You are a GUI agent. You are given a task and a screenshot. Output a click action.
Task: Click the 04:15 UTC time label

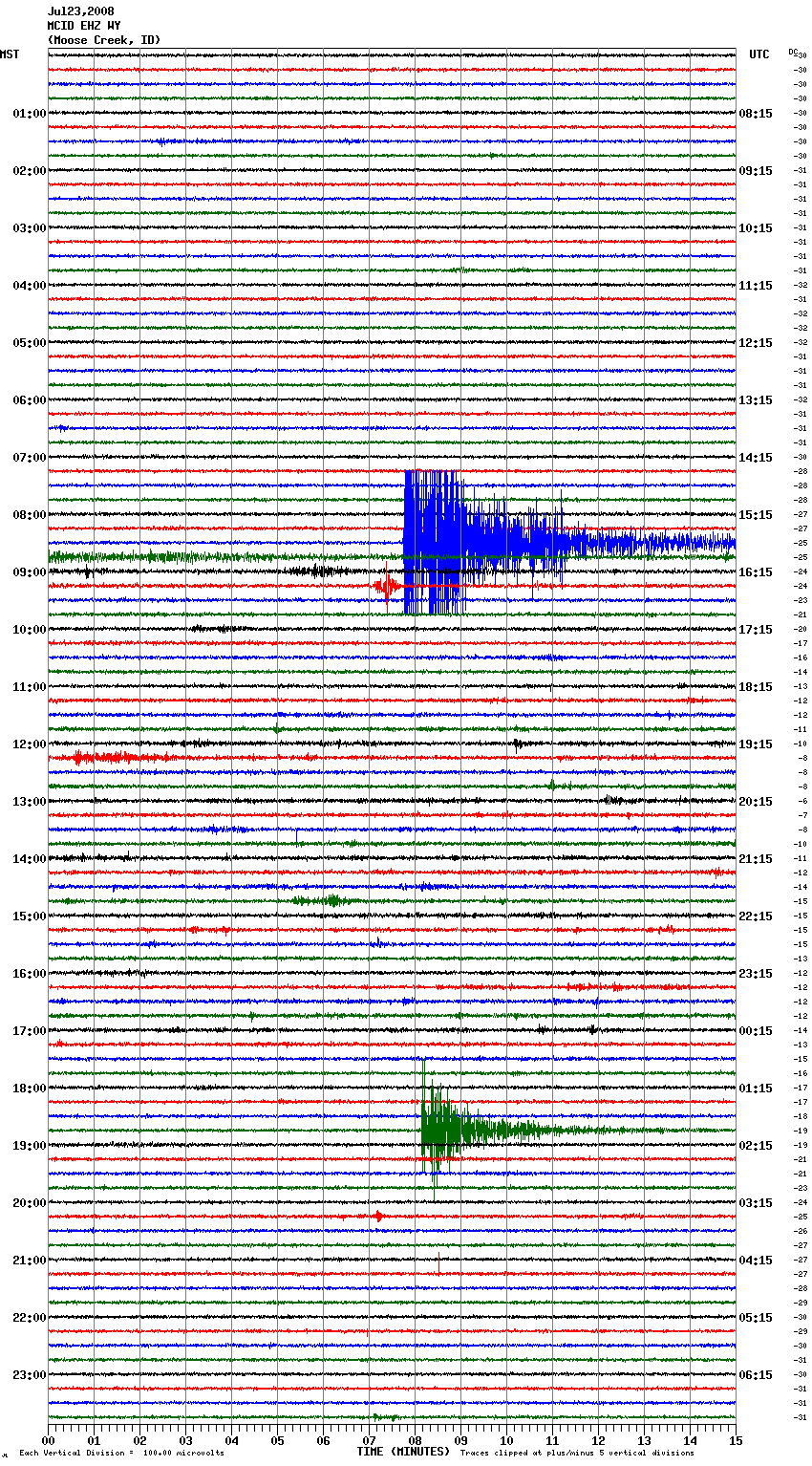point(756,1261)
